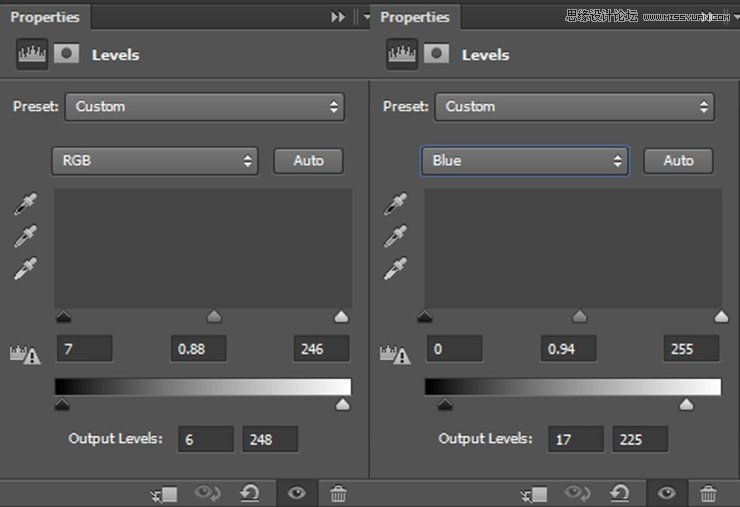The width and height of the screenshot is (740, 507).
Task: Click Levels adjustment icon in right panel
Action: 402,54
